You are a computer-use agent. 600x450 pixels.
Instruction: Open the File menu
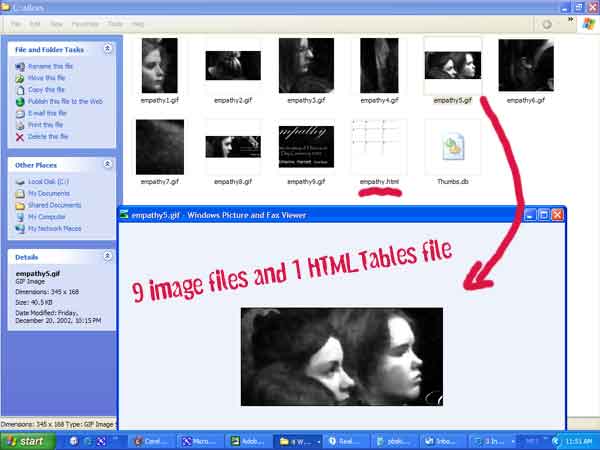[x=13, y=23]
